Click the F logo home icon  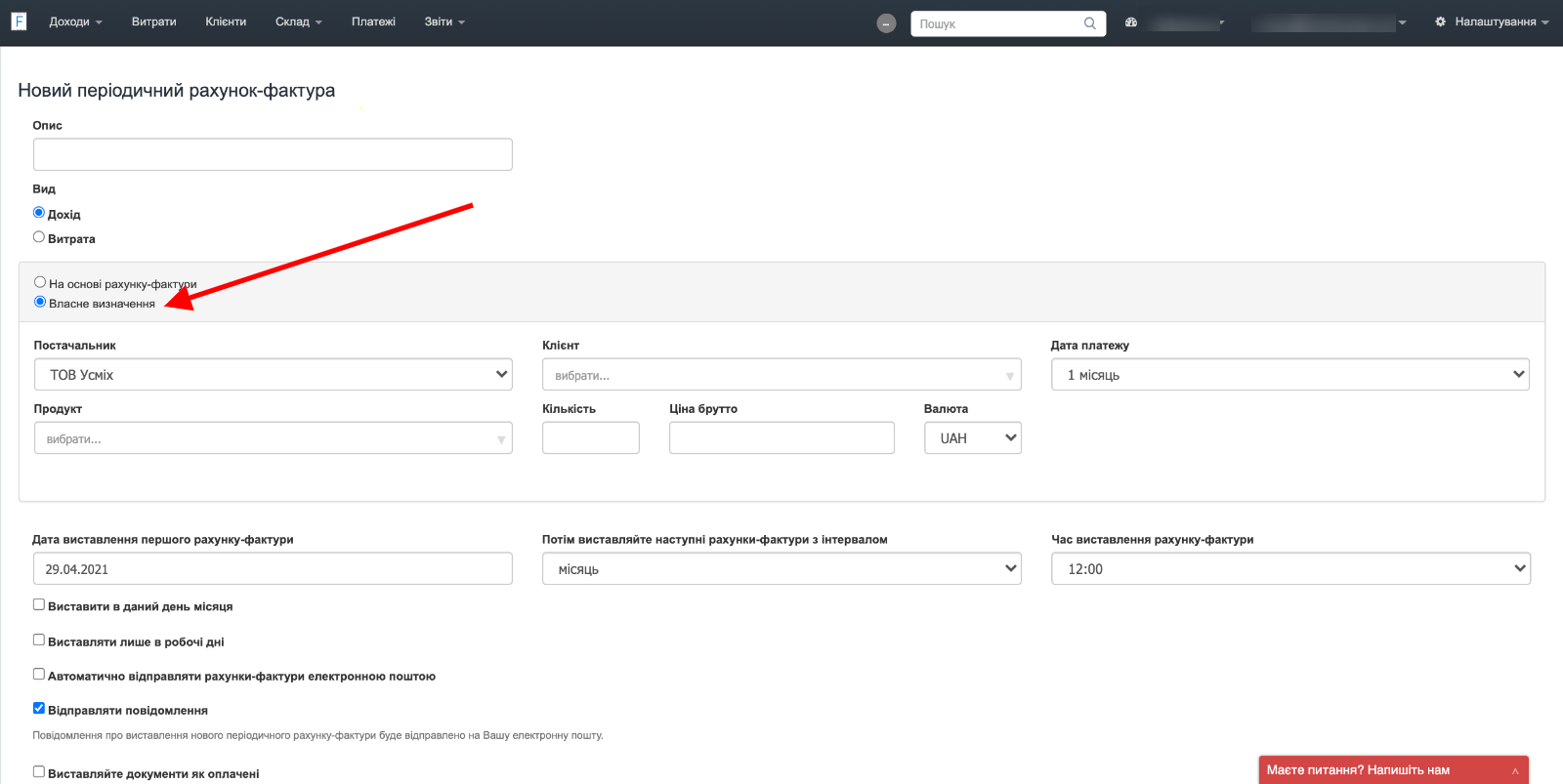pyautogui.click(x=19, y=21)
